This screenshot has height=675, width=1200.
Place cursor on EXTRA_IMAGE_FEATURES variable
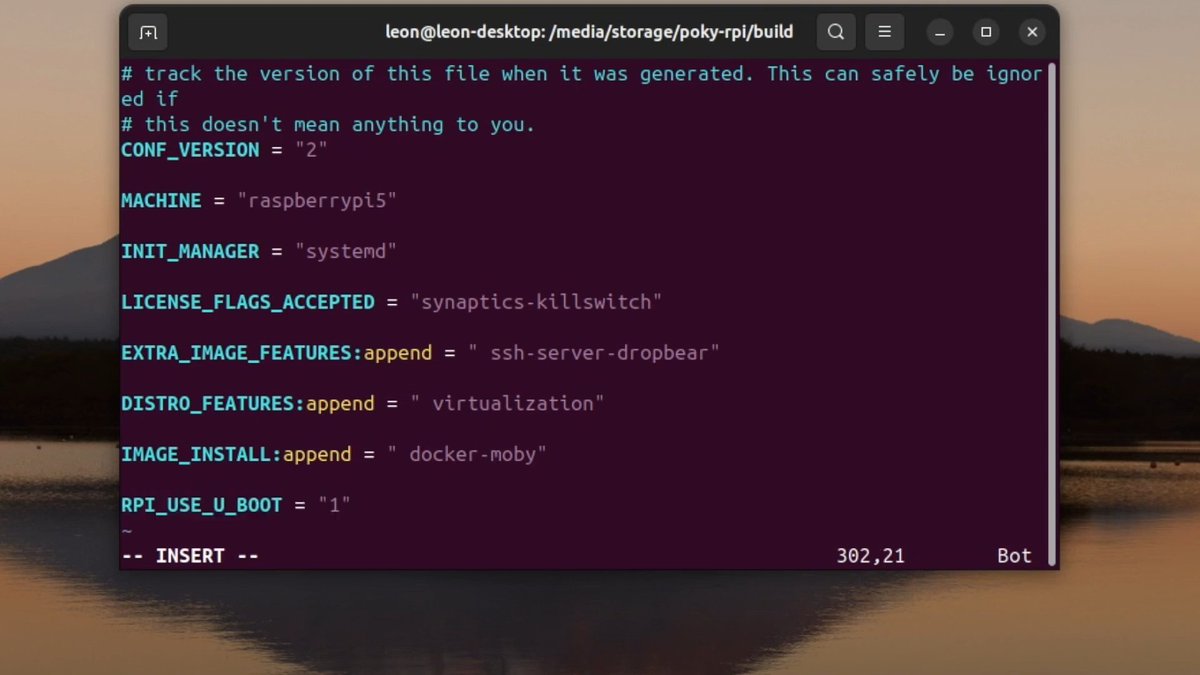[x=236, y=353]
